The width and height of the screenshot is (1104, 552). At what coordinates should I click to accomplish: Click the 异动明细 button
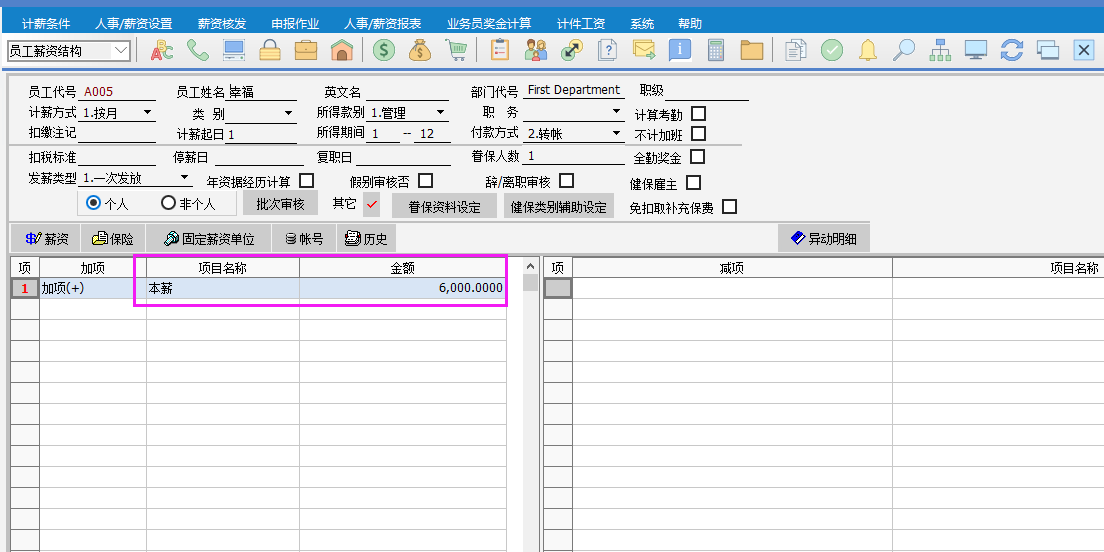[823, 239]
